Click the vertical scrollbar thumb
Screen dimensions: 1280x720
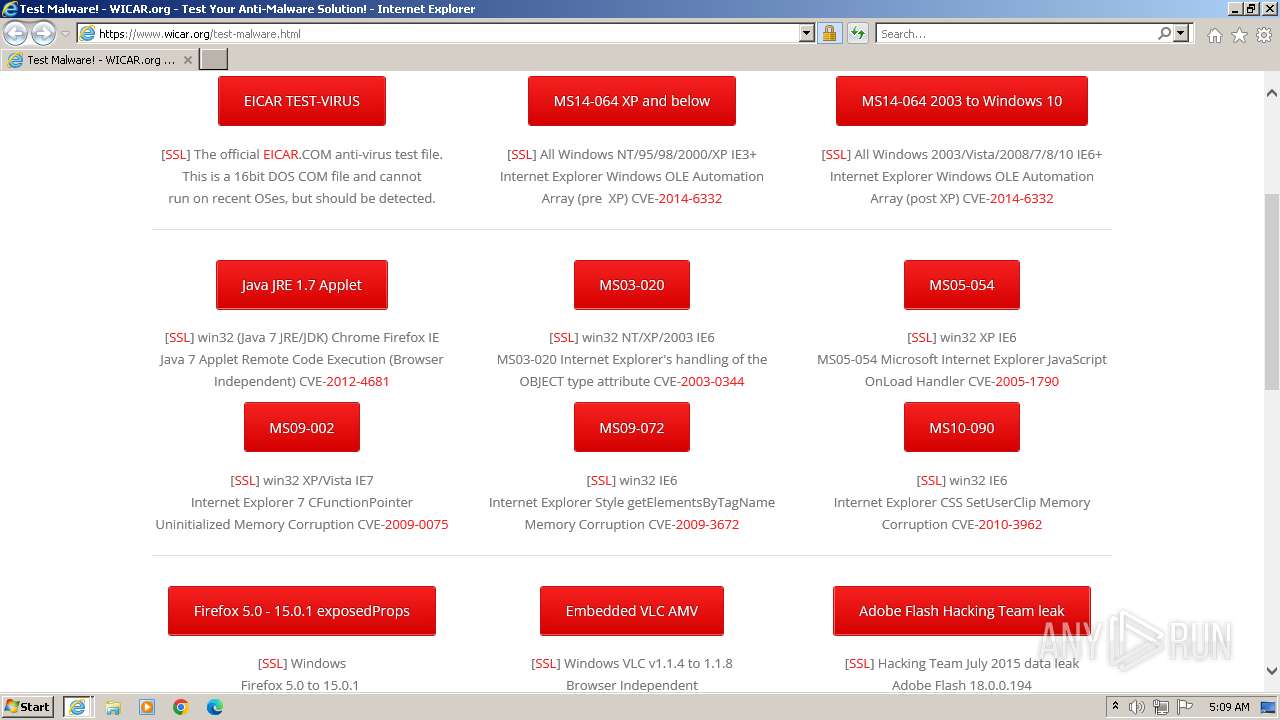coord(1272,292)
